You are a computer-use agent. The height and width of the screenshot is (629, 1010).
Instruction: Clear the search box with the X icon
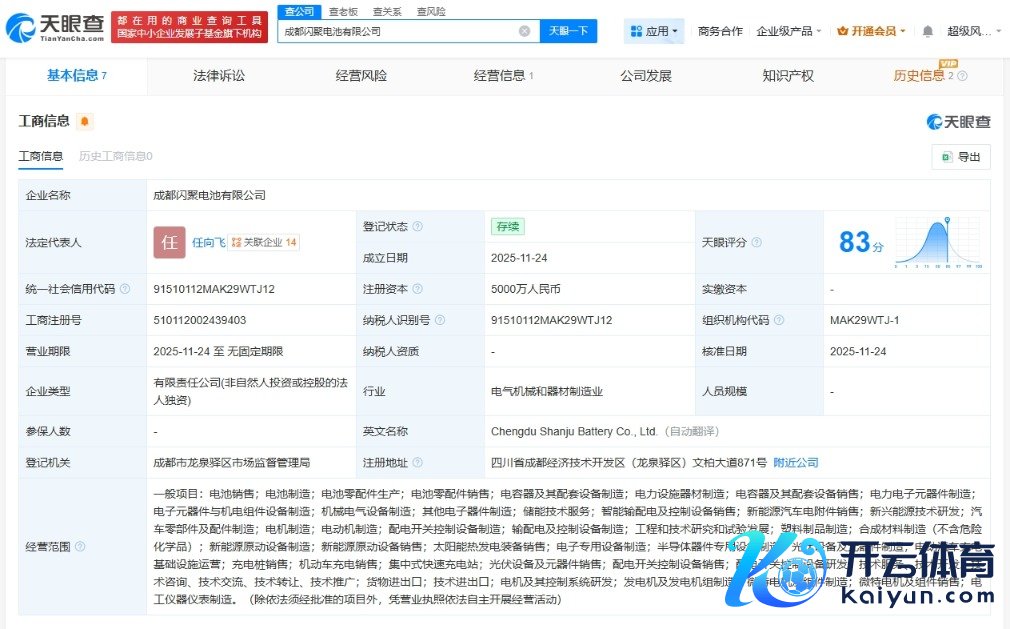[524, 31]
